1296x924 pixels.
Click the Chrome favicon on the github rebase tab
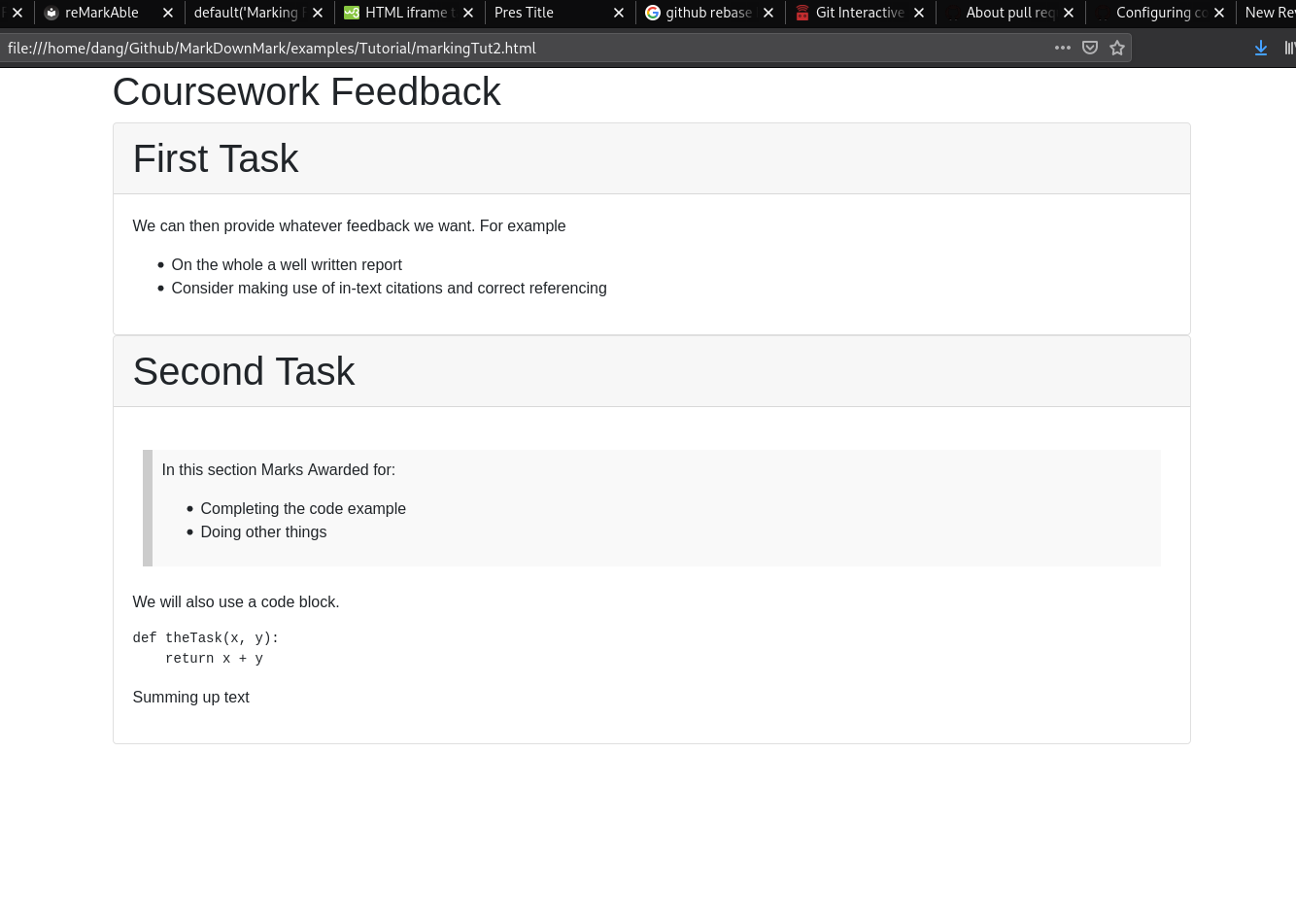pyautogui.click(x=653, y=13)
